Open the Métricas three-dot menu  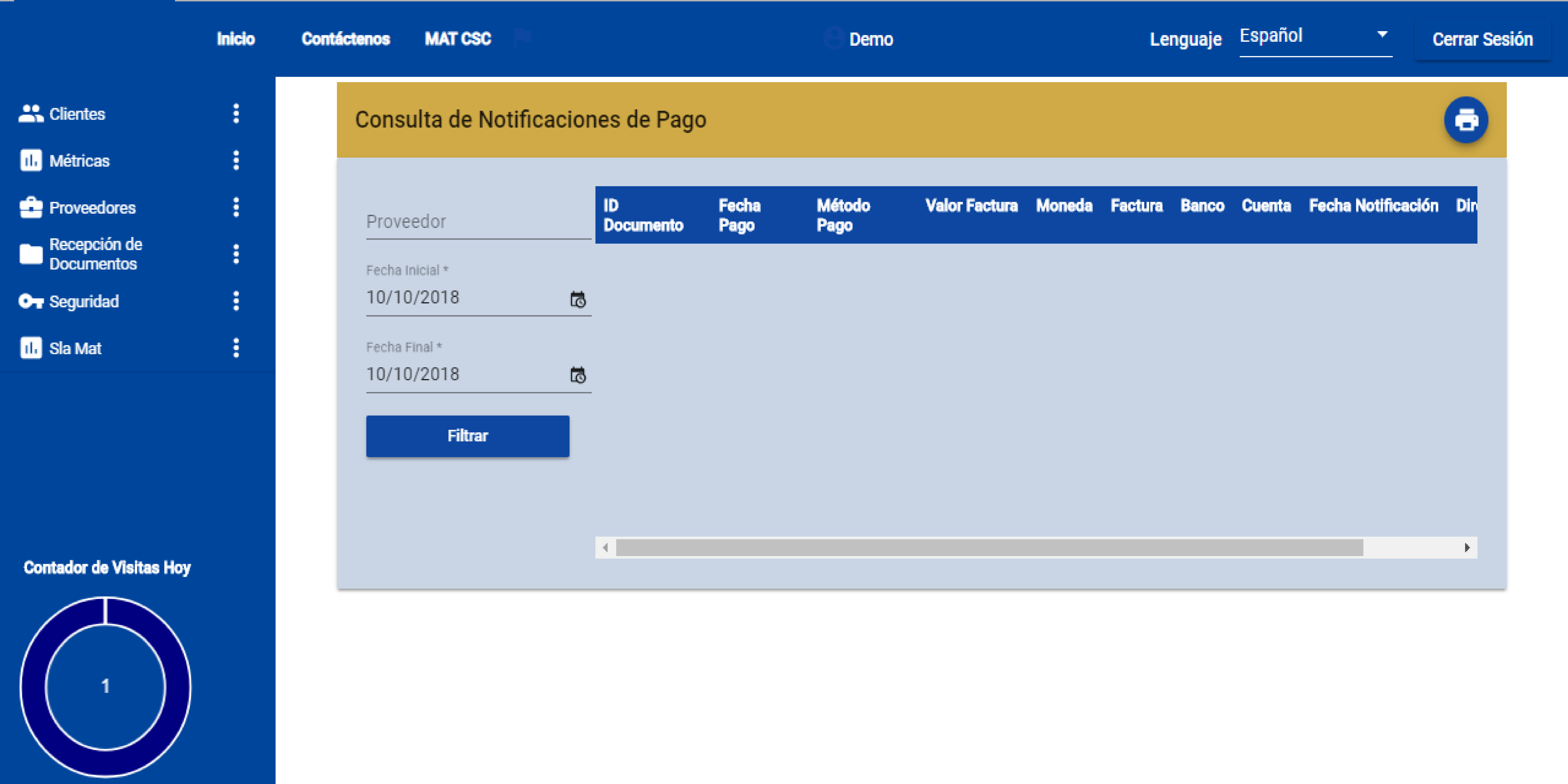(236, 161)
